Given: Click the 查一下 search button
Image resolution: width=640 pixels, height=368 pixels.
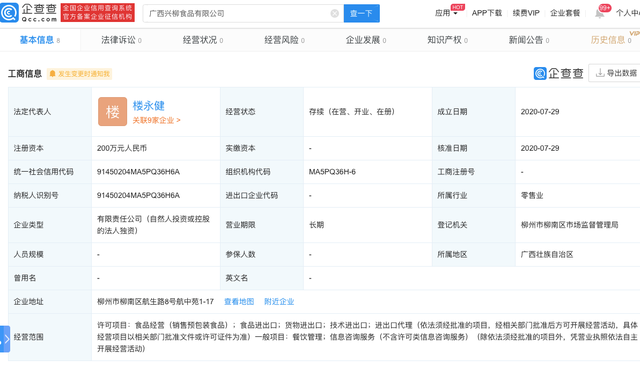Looking at the screenshot, I should pyautogui.click(x=362, y=13).
